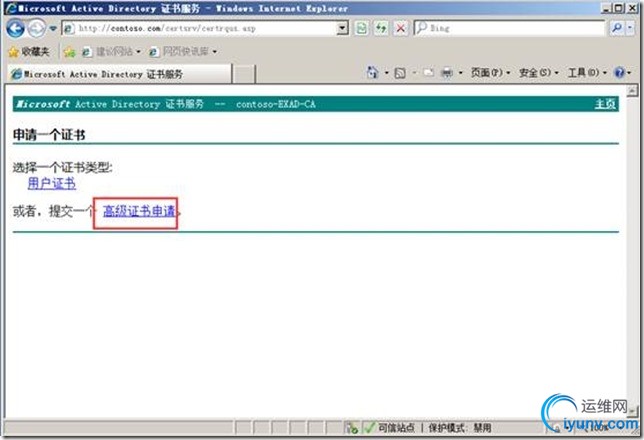The width and height of the screenshot is (644, 440).
Task: Open a new blank tab
Action: pyautogui.click(x=244, y=74)
